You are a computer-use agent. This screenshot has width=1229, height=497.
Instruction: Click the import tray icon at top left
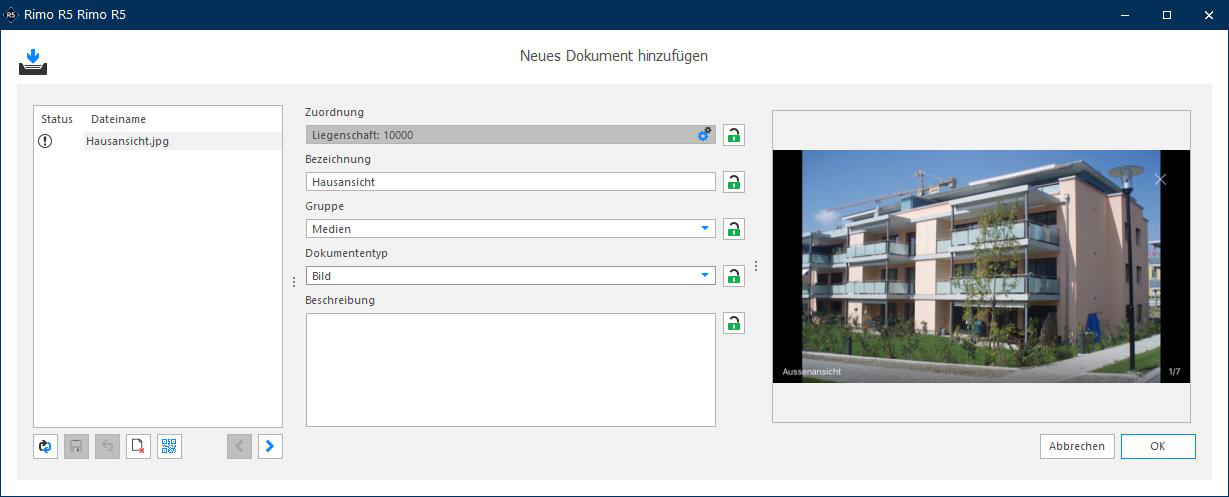33,62
